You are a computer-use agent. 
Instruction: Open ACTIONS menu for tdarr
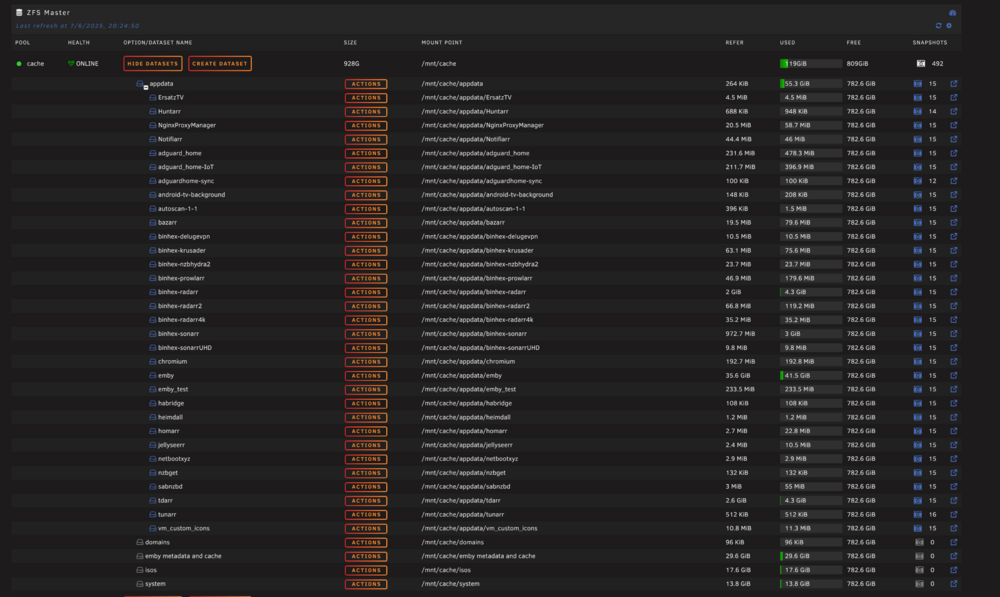(366, 501)
